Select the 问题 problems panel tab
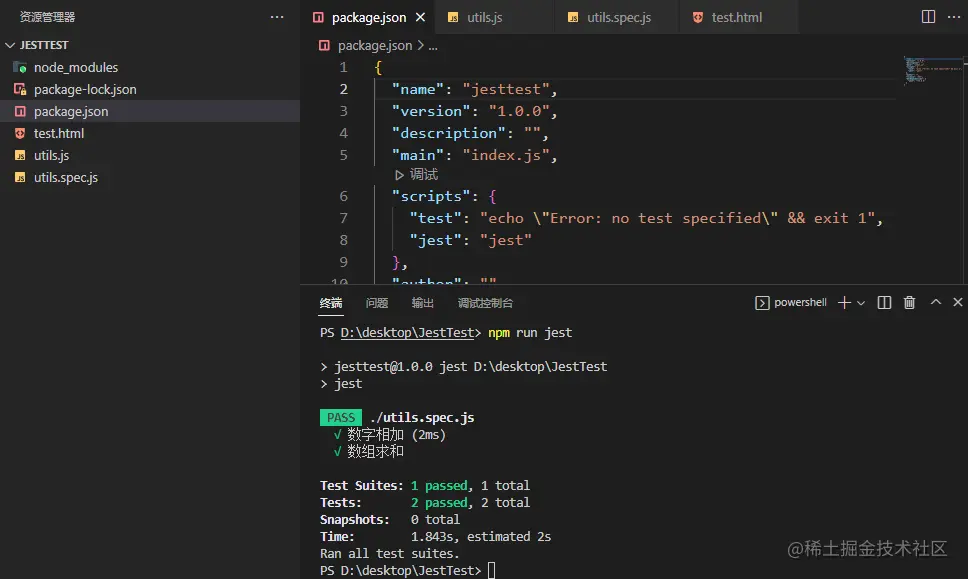Screen dimensions: 968x579 pos(377,302)
